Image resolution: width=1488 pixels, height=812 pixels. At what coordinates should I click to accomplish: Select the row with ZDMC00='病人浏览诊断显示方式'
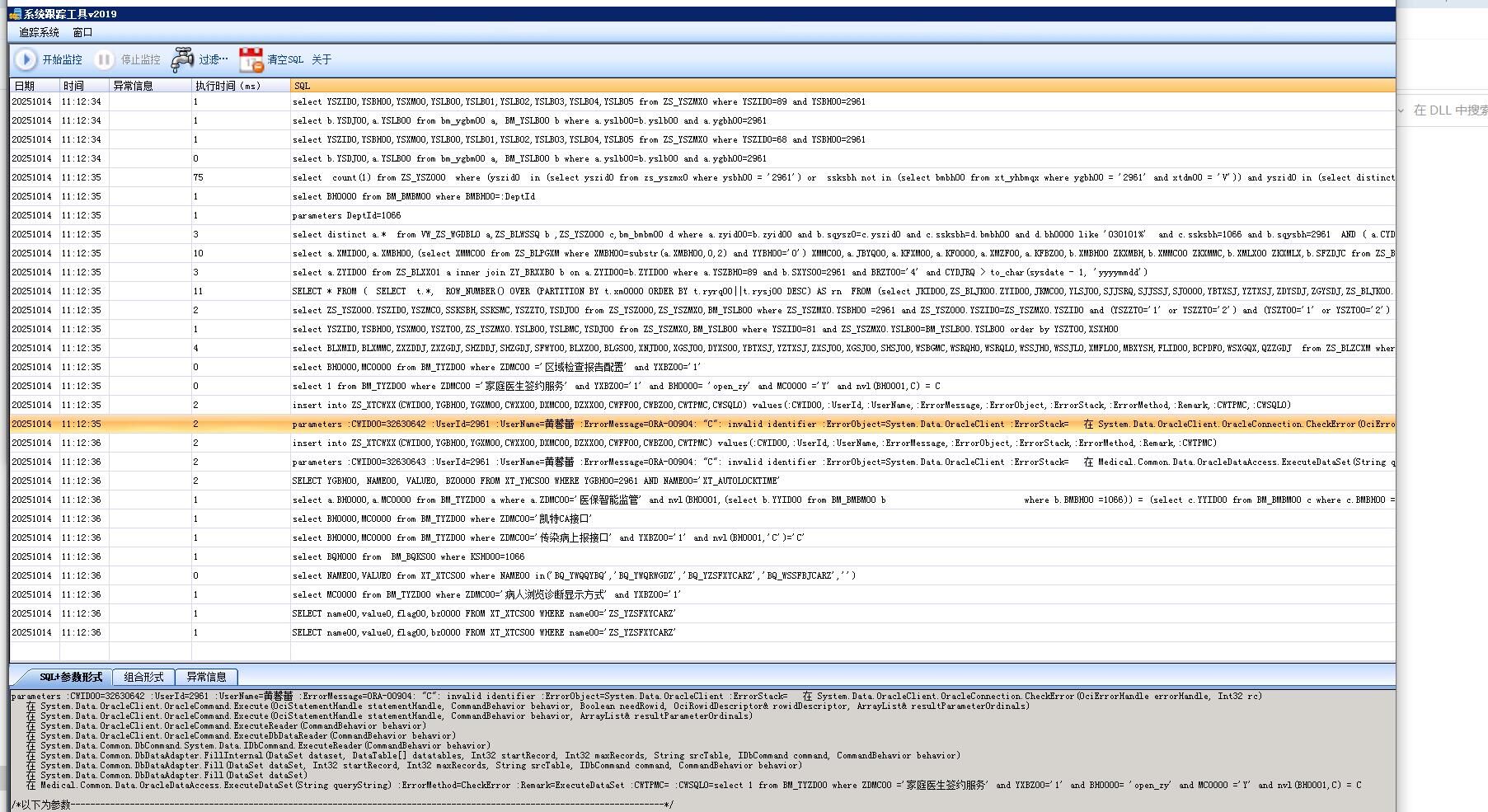[702, 594]
